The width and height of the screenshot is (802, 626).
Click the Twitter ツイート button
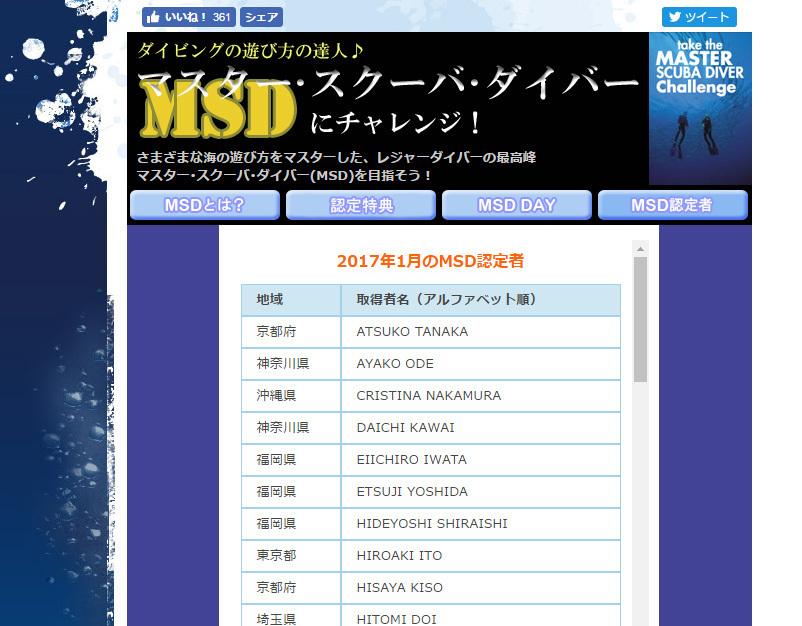click(x=699, y=17)
